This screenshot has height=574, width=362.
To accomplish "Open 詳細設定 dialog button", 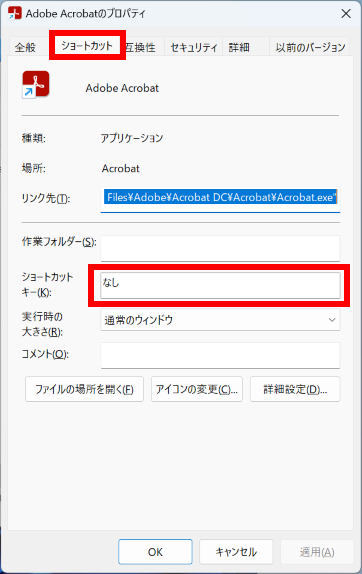I will click(295, 389).
